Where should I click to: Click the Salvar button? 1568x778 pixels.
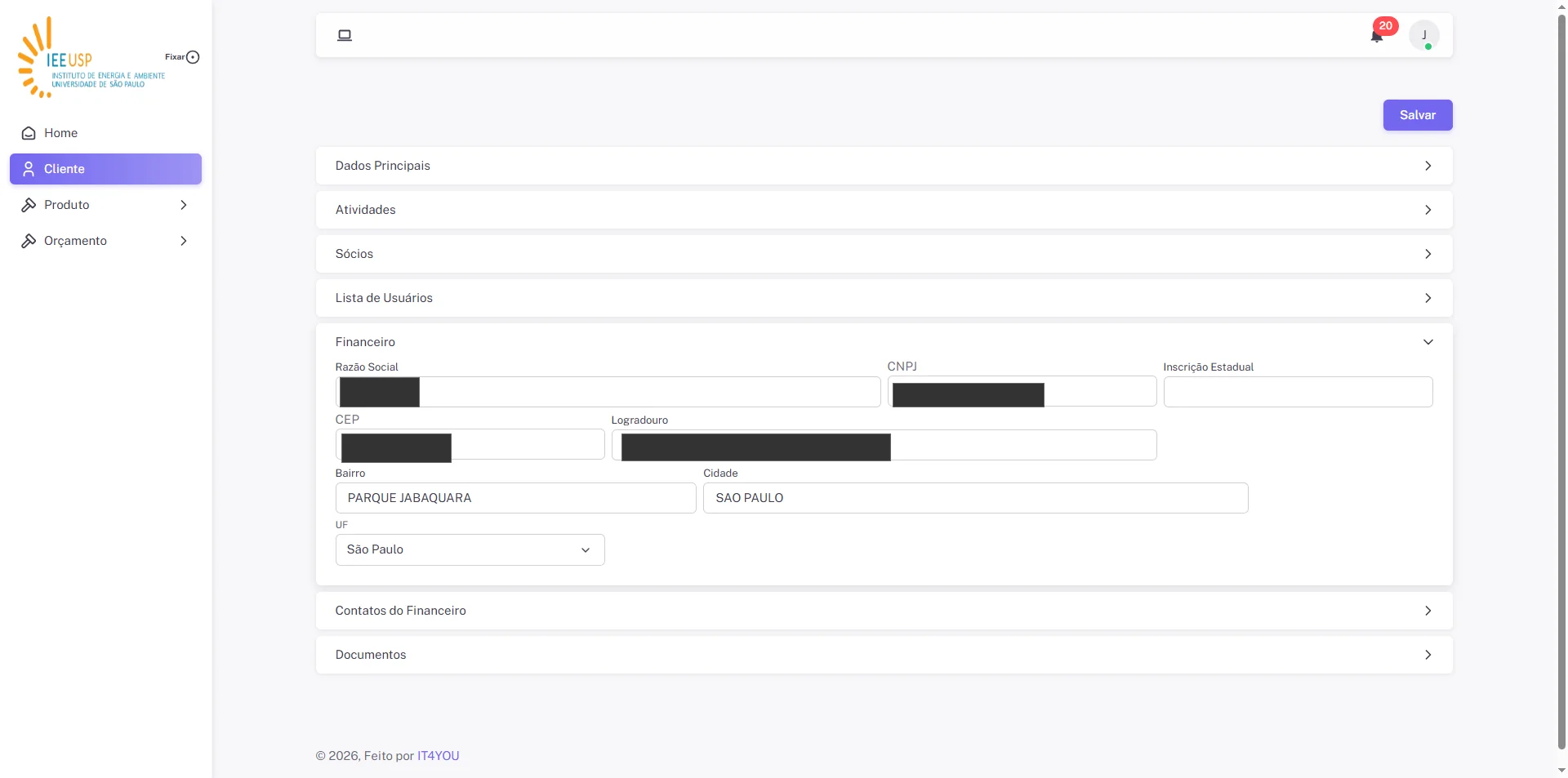(1418, 115)
